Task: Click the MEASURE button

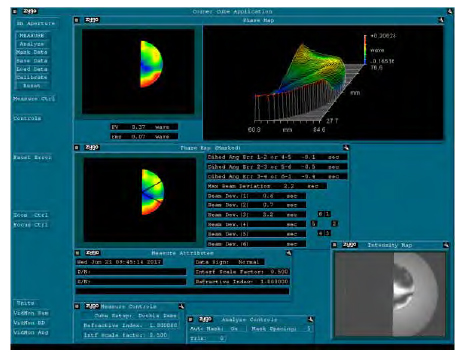Action: pyautogui.click(x=32, y=36)
